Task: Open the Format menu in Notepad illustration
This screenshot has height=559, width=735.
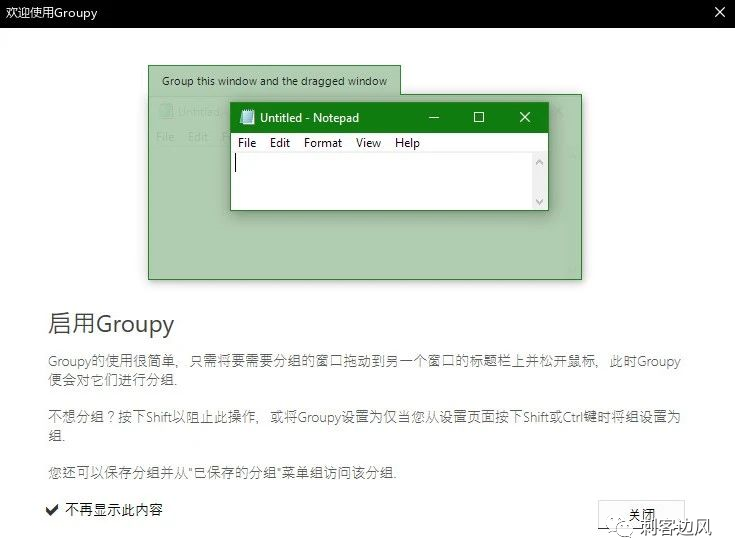Action: point(323,142)
